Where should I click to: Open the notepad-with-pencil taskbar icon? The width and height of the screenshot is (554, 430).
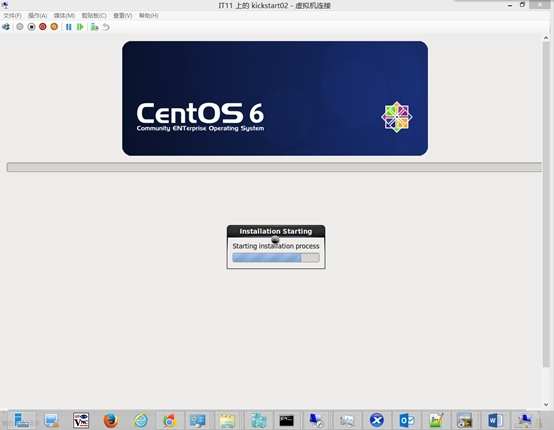436,420
